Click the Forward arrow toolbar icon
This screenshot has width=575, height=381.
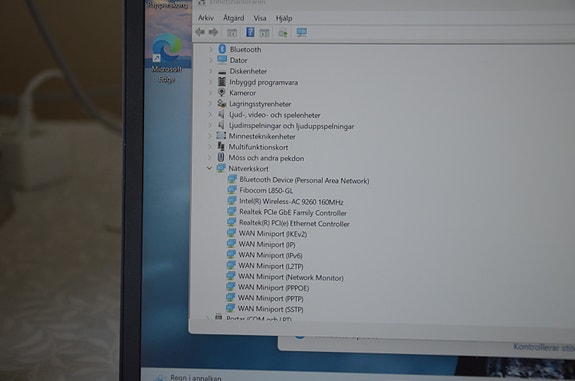point(213,32)
